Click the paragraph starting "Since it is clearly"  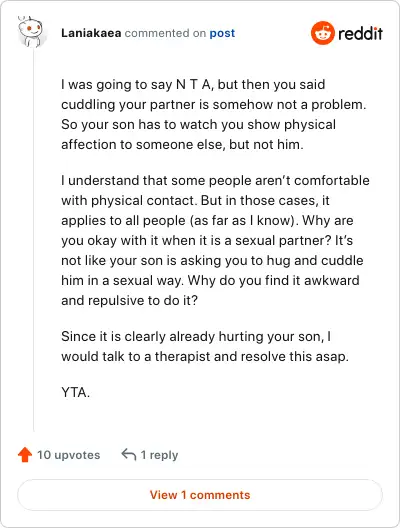click(x=205, y=346)
